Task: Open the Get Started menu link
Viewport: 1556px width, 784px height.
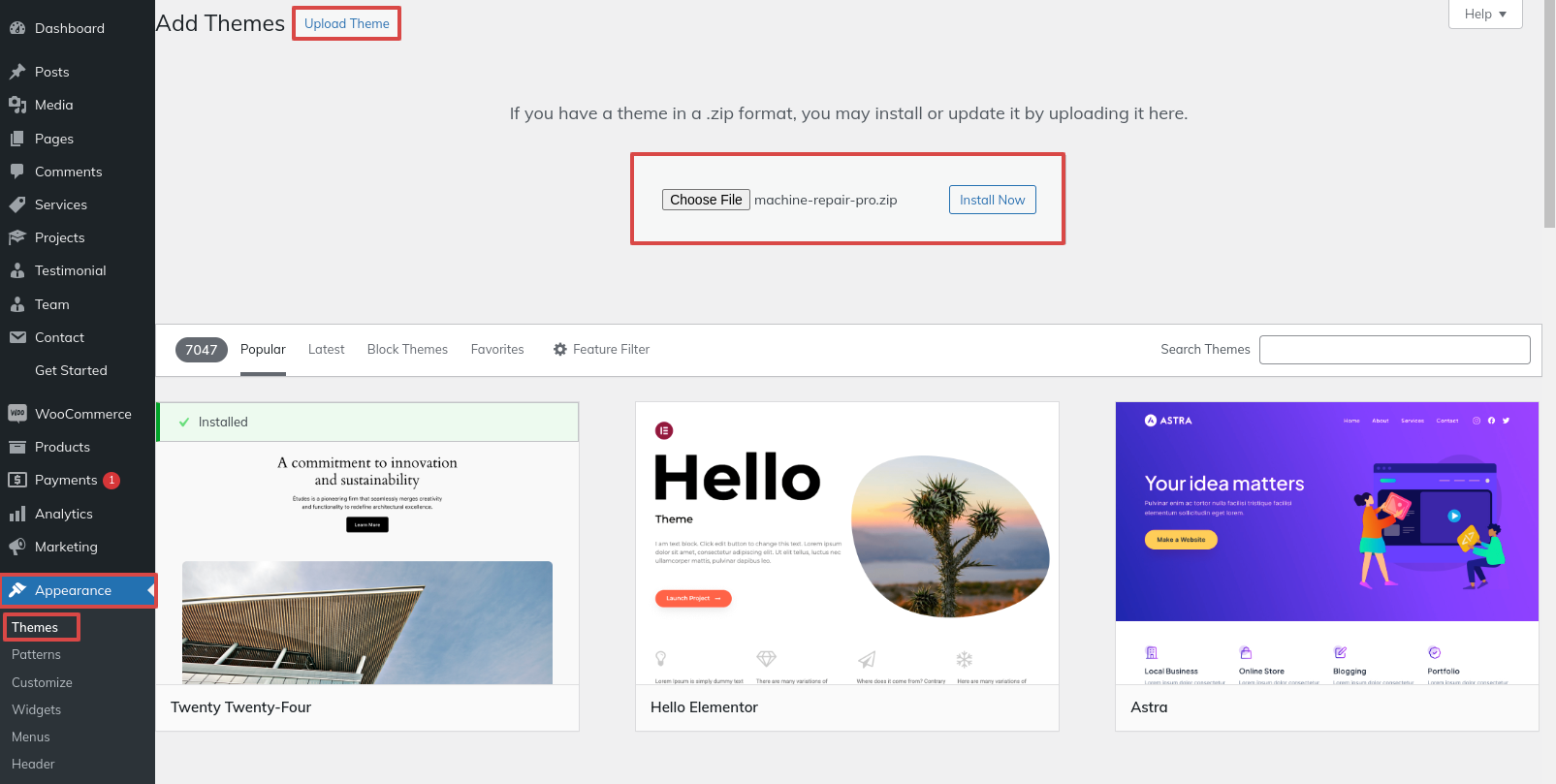Action: tap(71, 370)
